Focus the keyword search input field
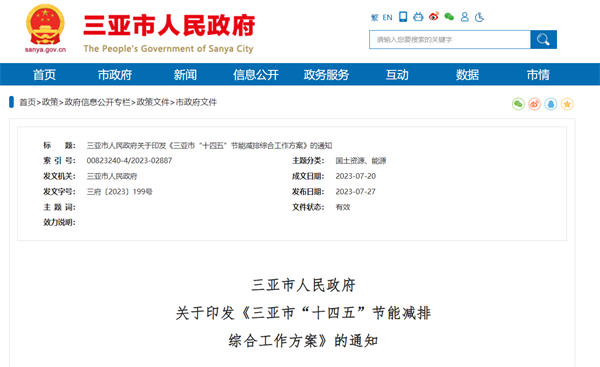This screenshot has height=367, width=600. coord(450,39)
